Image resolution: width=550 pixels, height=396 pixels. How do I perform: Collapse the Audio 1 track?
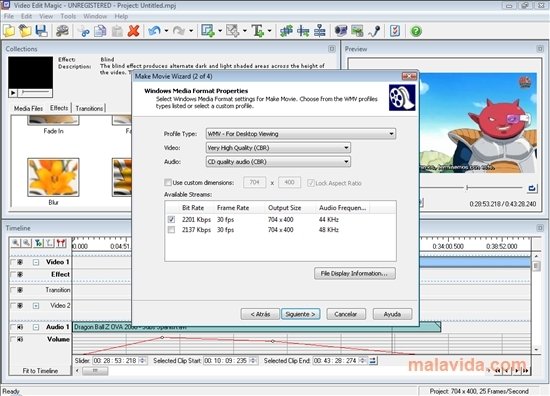(x=36, y=327)
